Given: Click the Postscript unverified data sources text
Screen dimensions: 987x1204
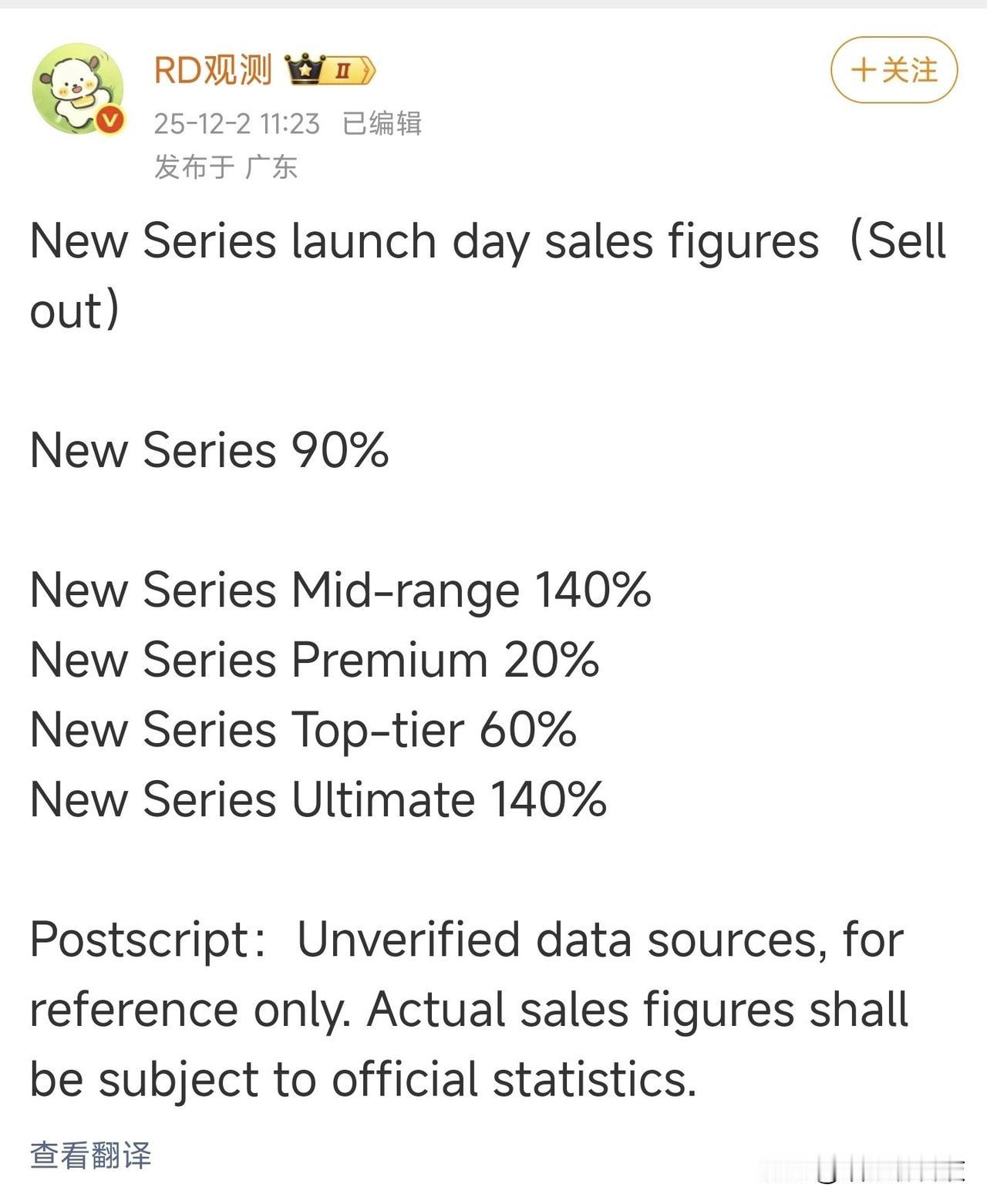Looking at the screenshot, I should (466, 940).
